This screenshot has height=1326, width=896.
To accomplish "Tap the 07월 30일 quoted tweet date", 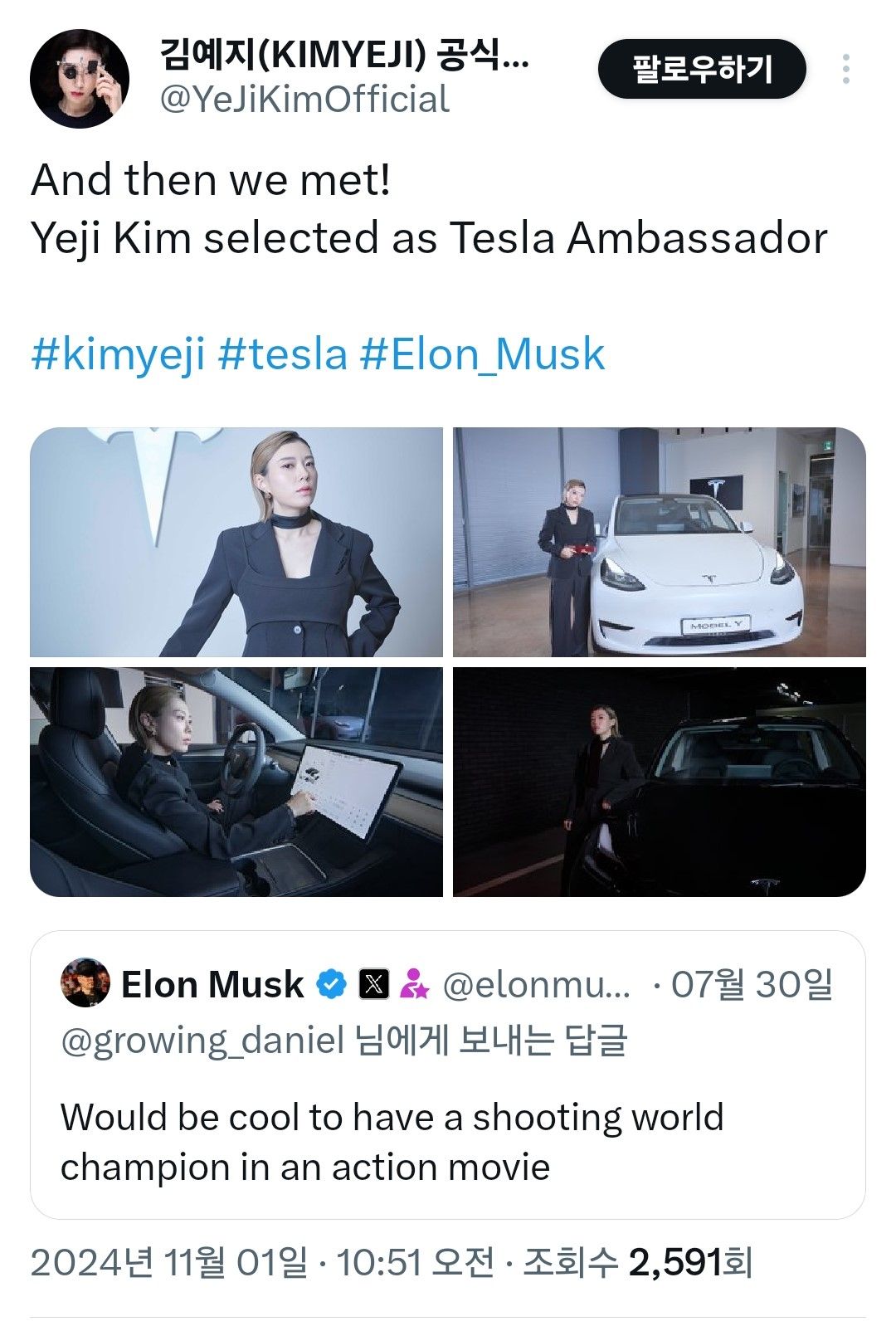I will [752, 985].
